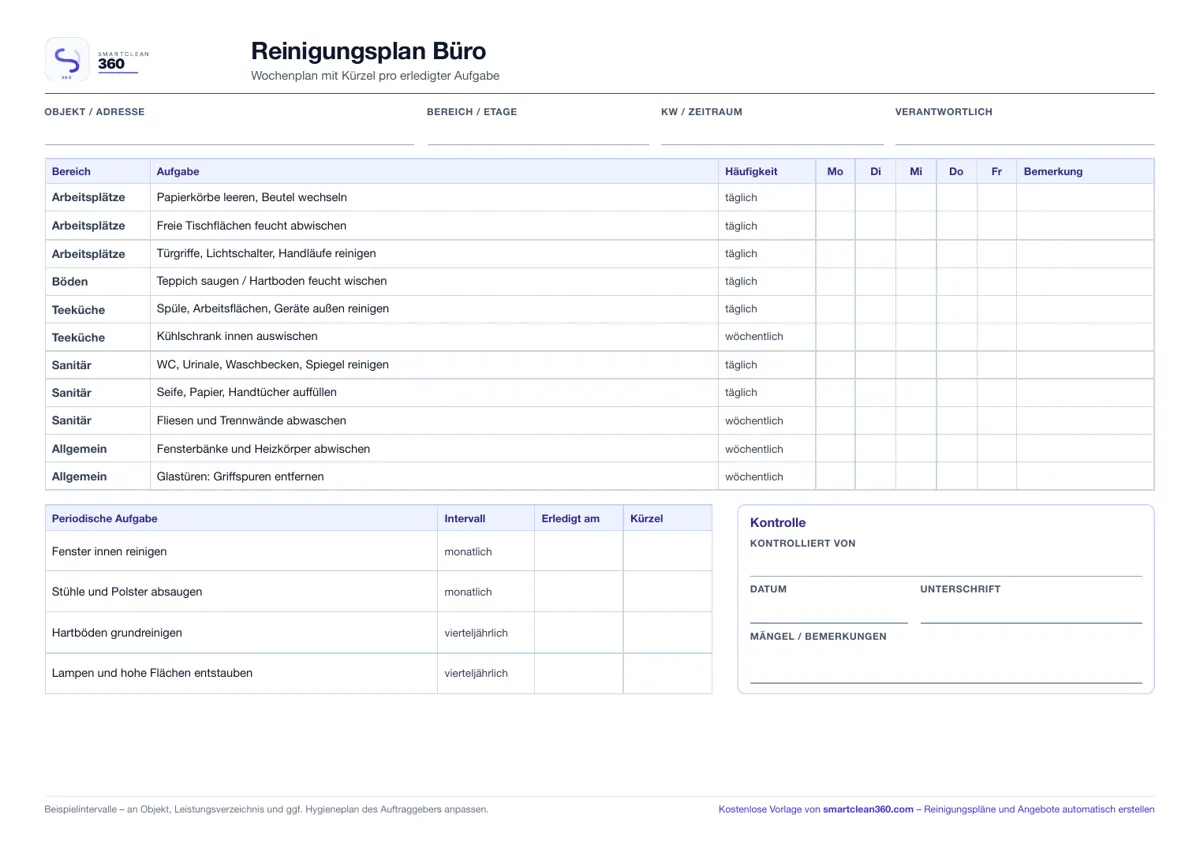Screen dimensions: 1200x848
Task: Click the Erledigt am cell for Fenster innen reinigen
Action: click(579, 551)
